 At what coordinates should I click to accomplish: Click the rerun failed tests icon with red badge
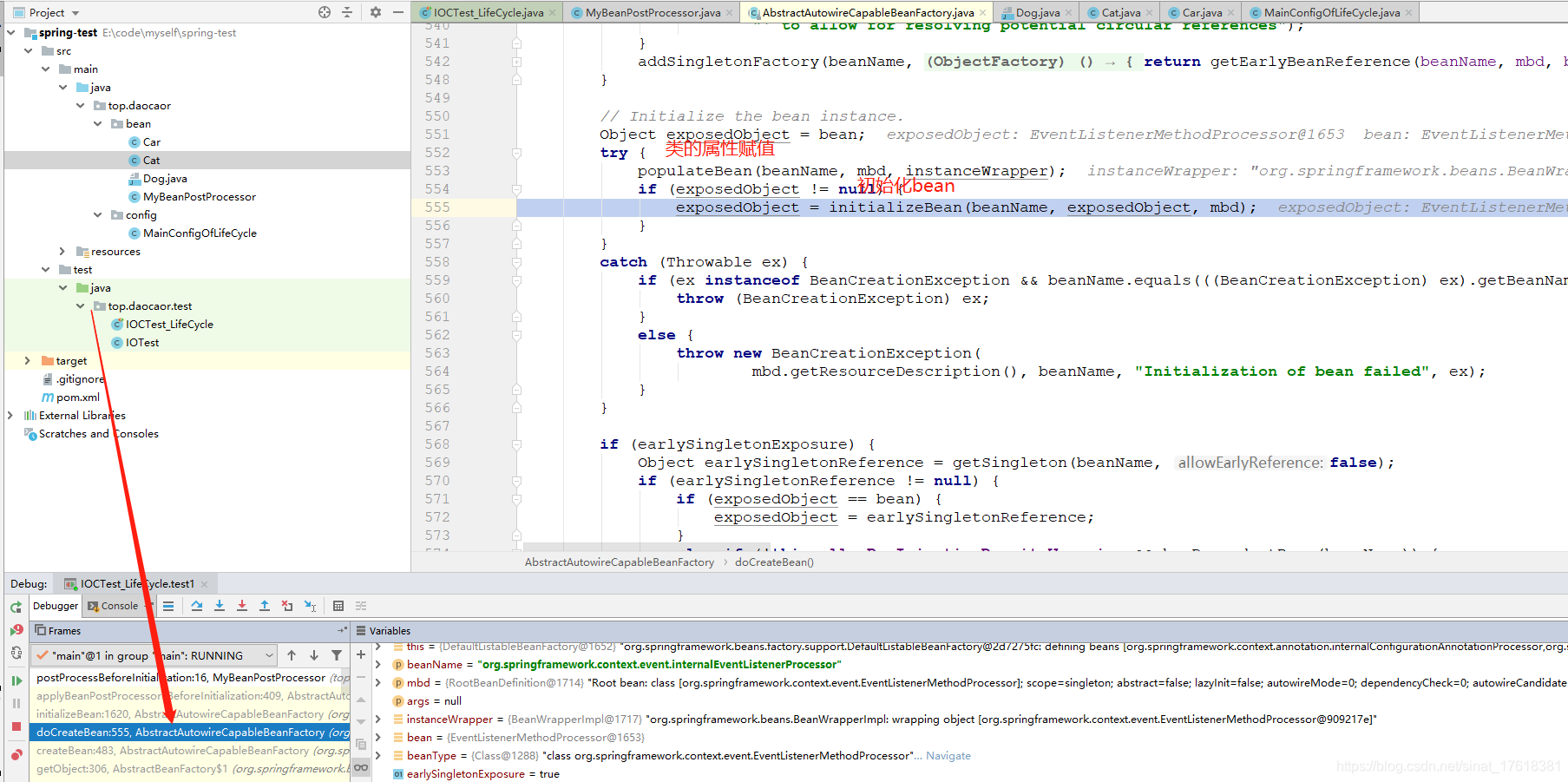click(x=16, y=630)
